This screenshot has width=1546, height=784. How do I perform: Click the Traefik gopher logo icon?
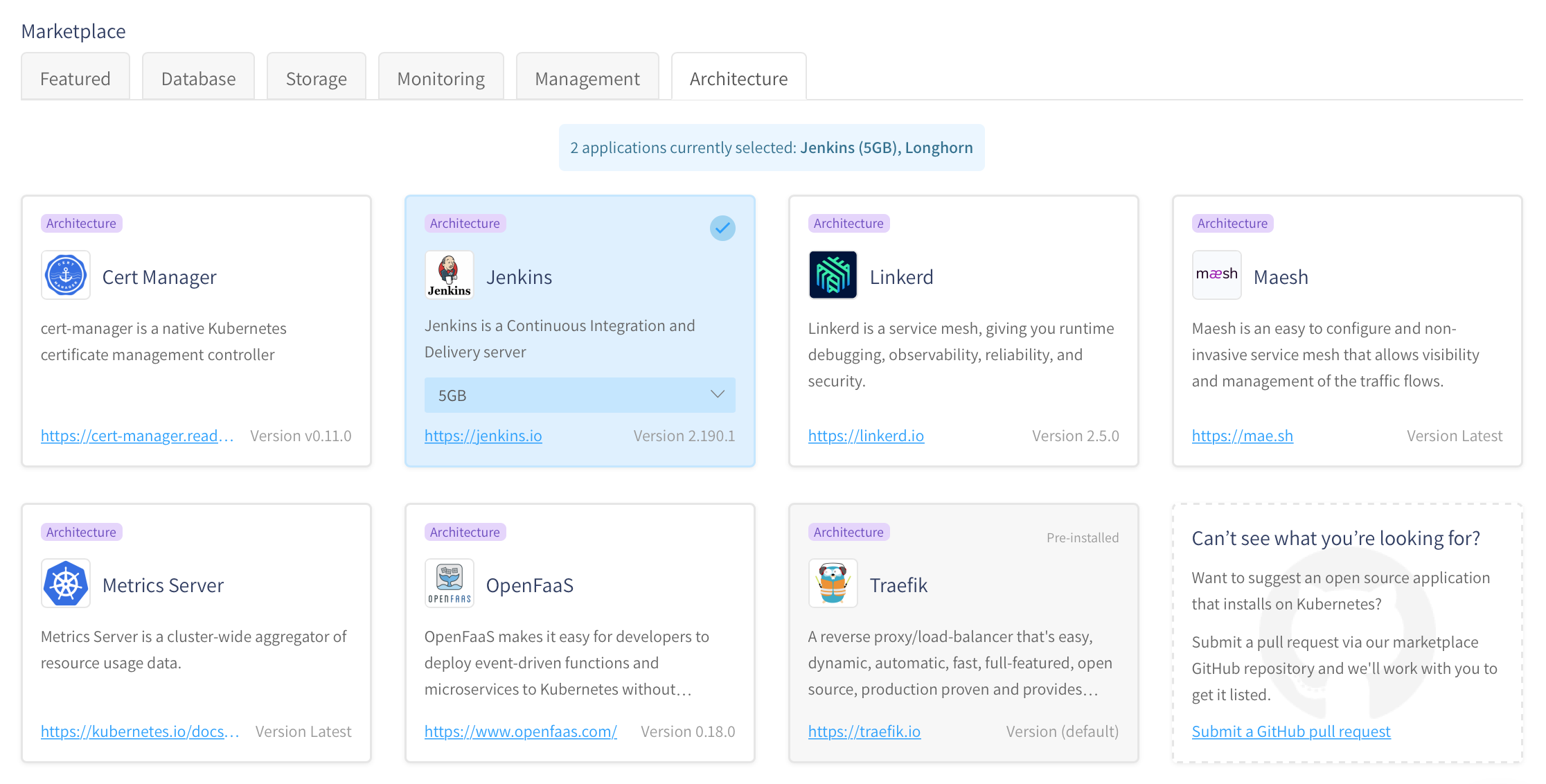[x=833, y=583]
